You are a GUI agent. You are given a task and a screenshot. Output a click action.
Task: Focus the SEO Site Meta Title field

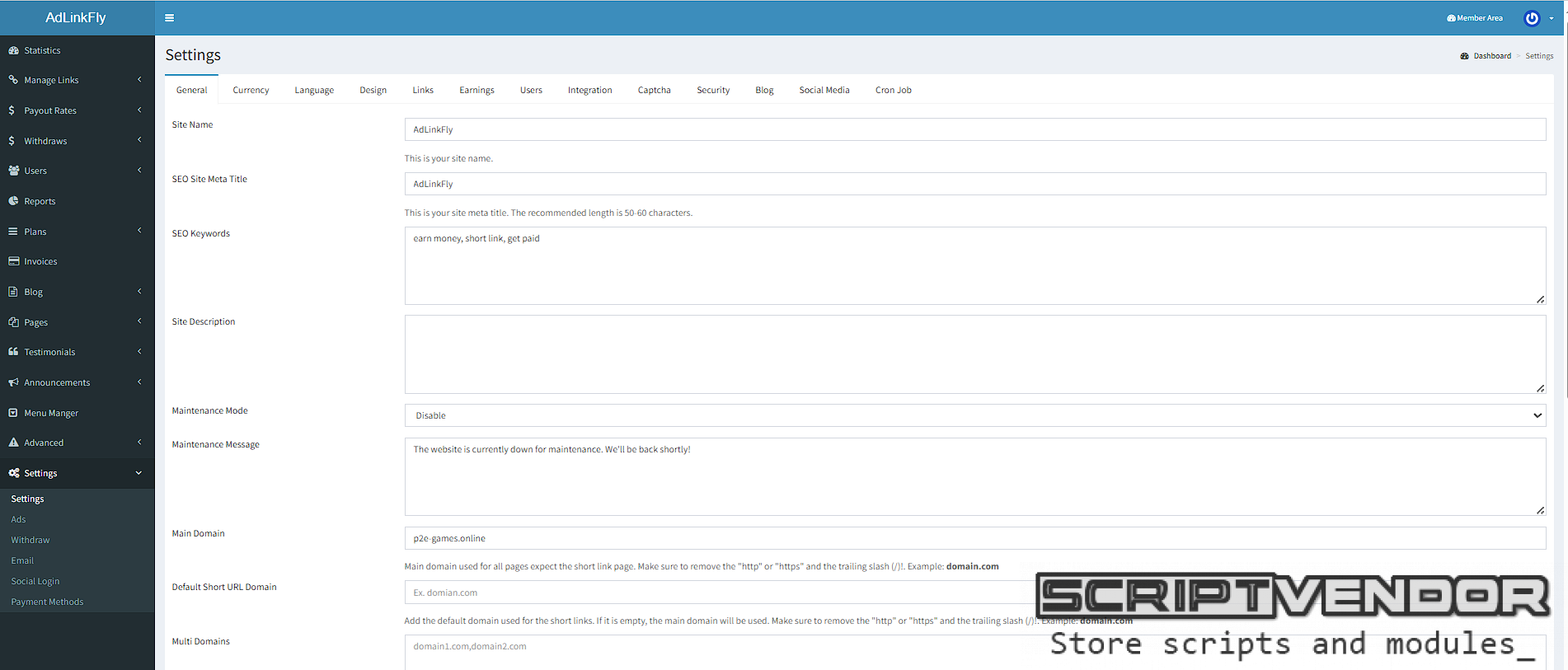point(975,184)
